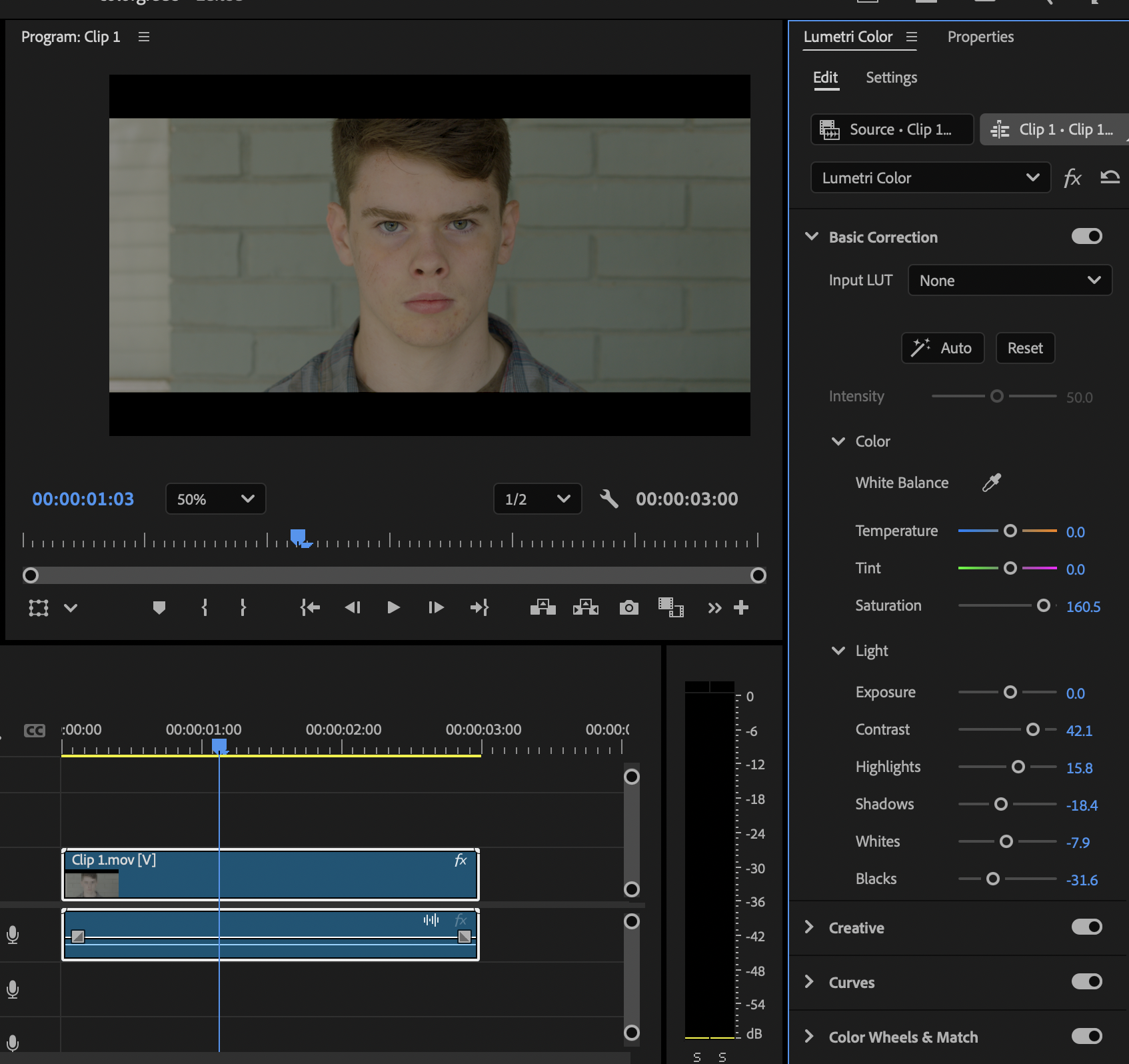Click the Extract icon
The width and height of the screenshot is (1129, 1064).
586,607
